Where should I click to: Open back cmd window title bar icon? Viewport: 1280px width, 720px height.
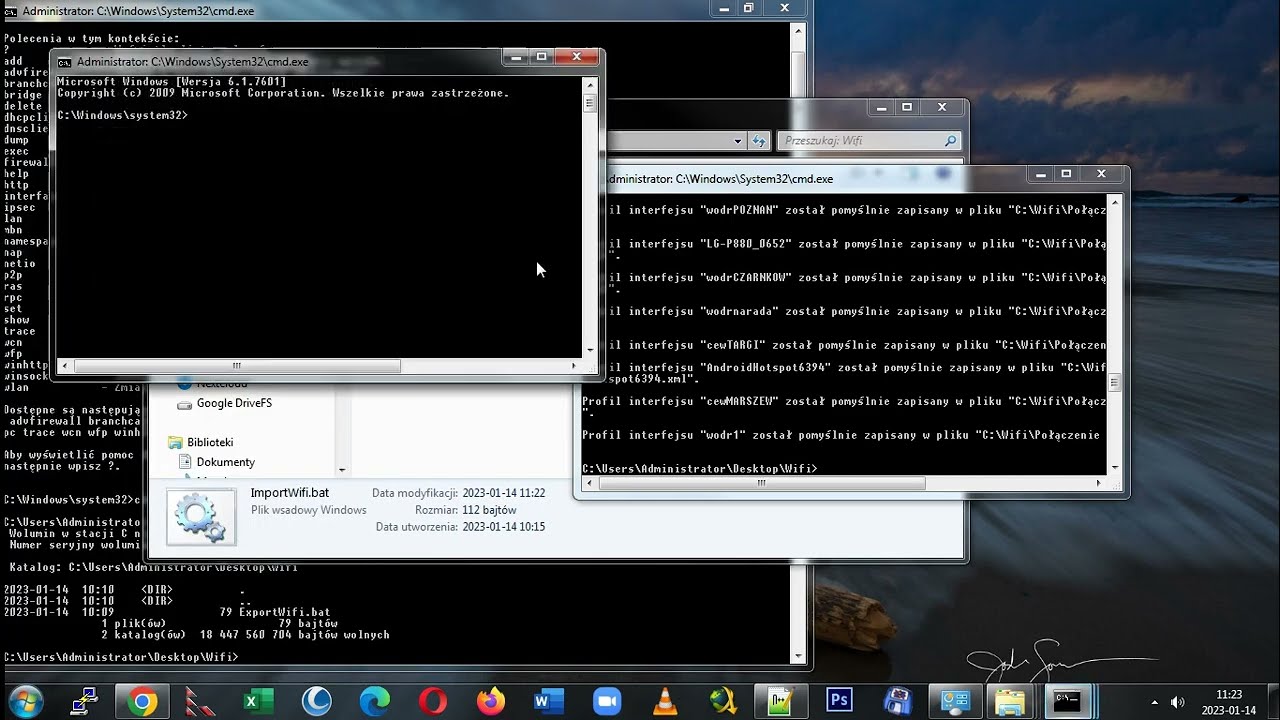point(11,11)
